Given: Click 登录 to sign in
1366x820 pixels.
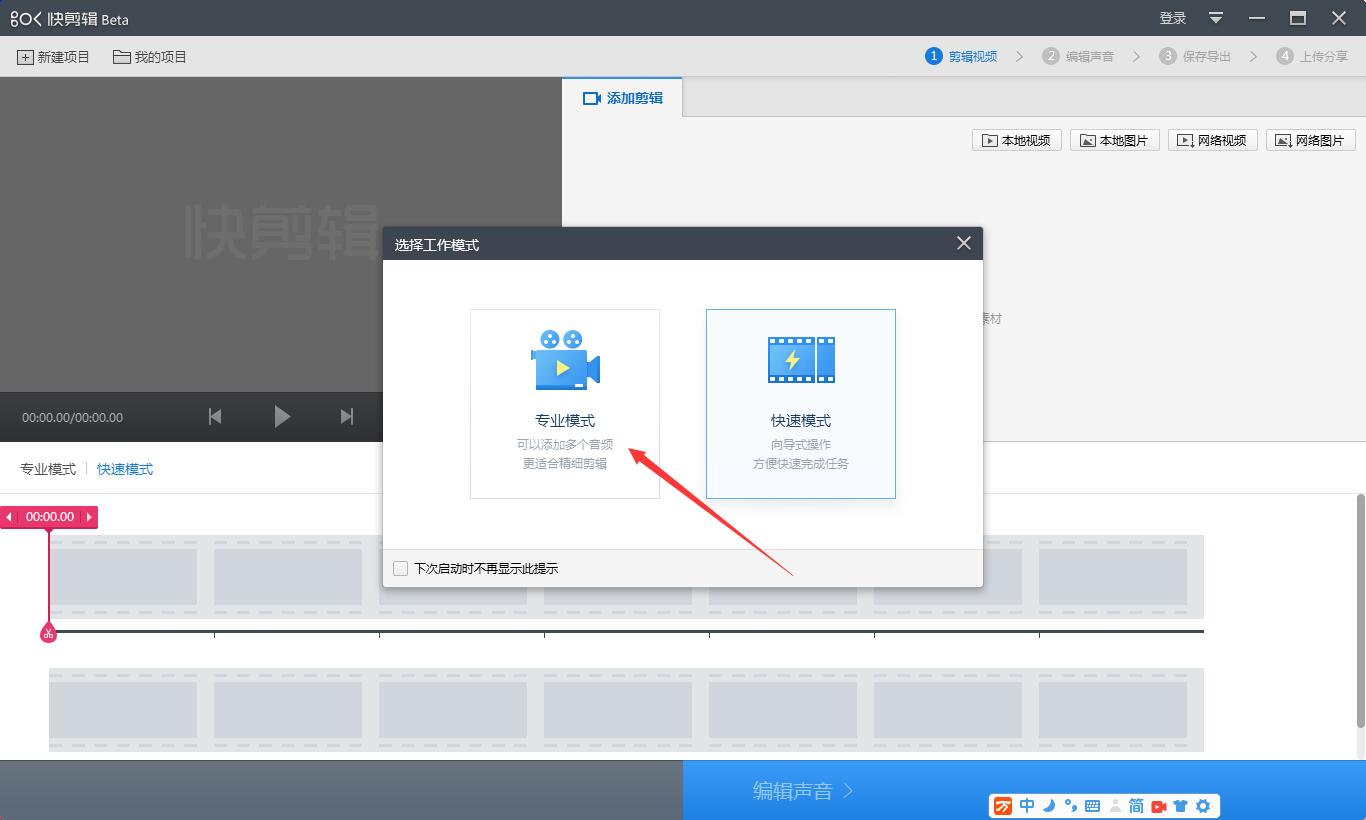Looking at the screenshot, I should coord(1173,18).
